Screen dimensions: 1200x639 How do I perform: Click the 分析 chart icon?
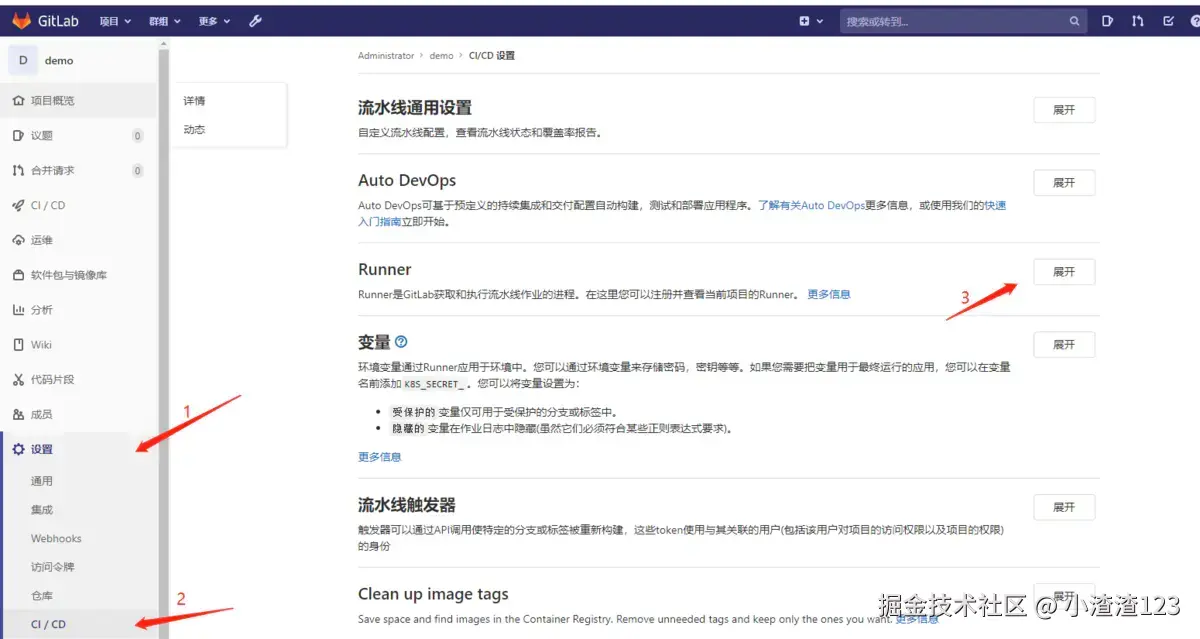pyautogui.click(x=18, y=310)
